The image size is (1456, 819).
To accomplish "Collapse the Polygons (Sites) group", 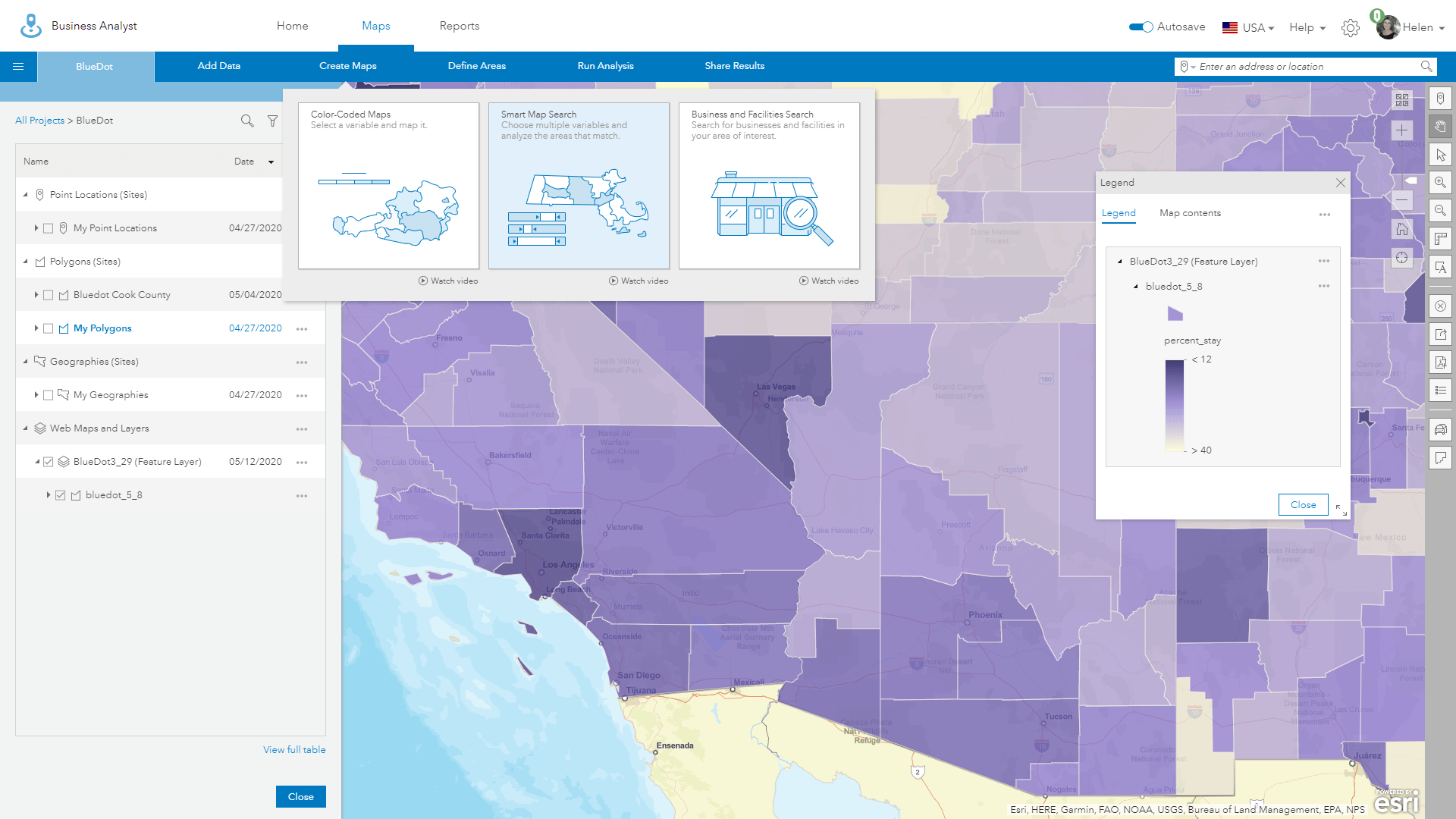I will [26, 262].
